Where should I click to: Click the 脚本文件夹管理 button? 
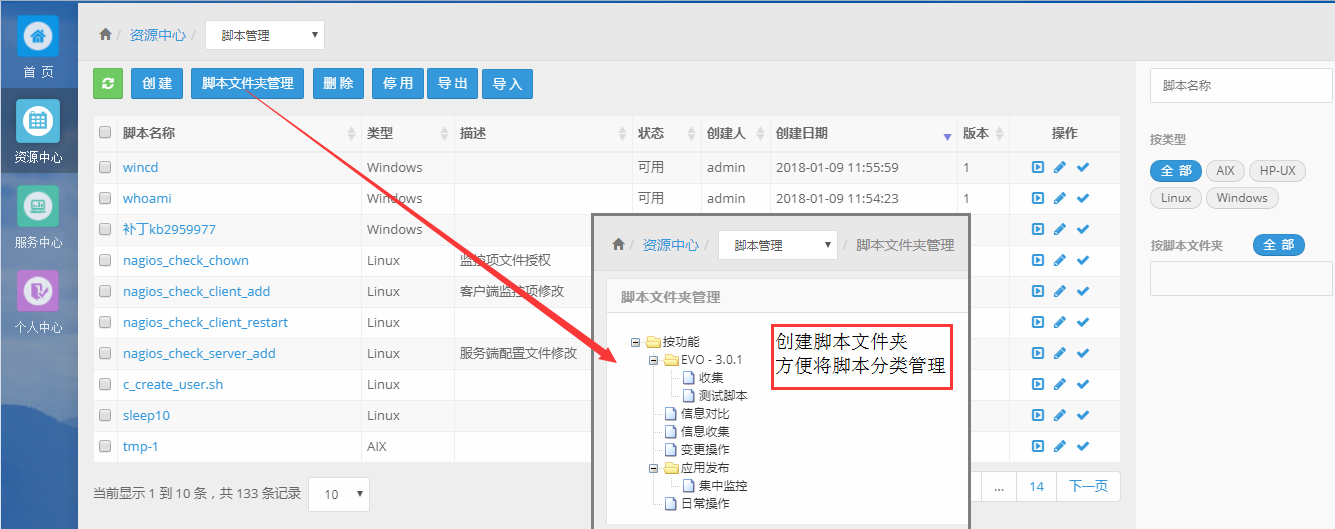pyautogui.click(x=247, y=84)
